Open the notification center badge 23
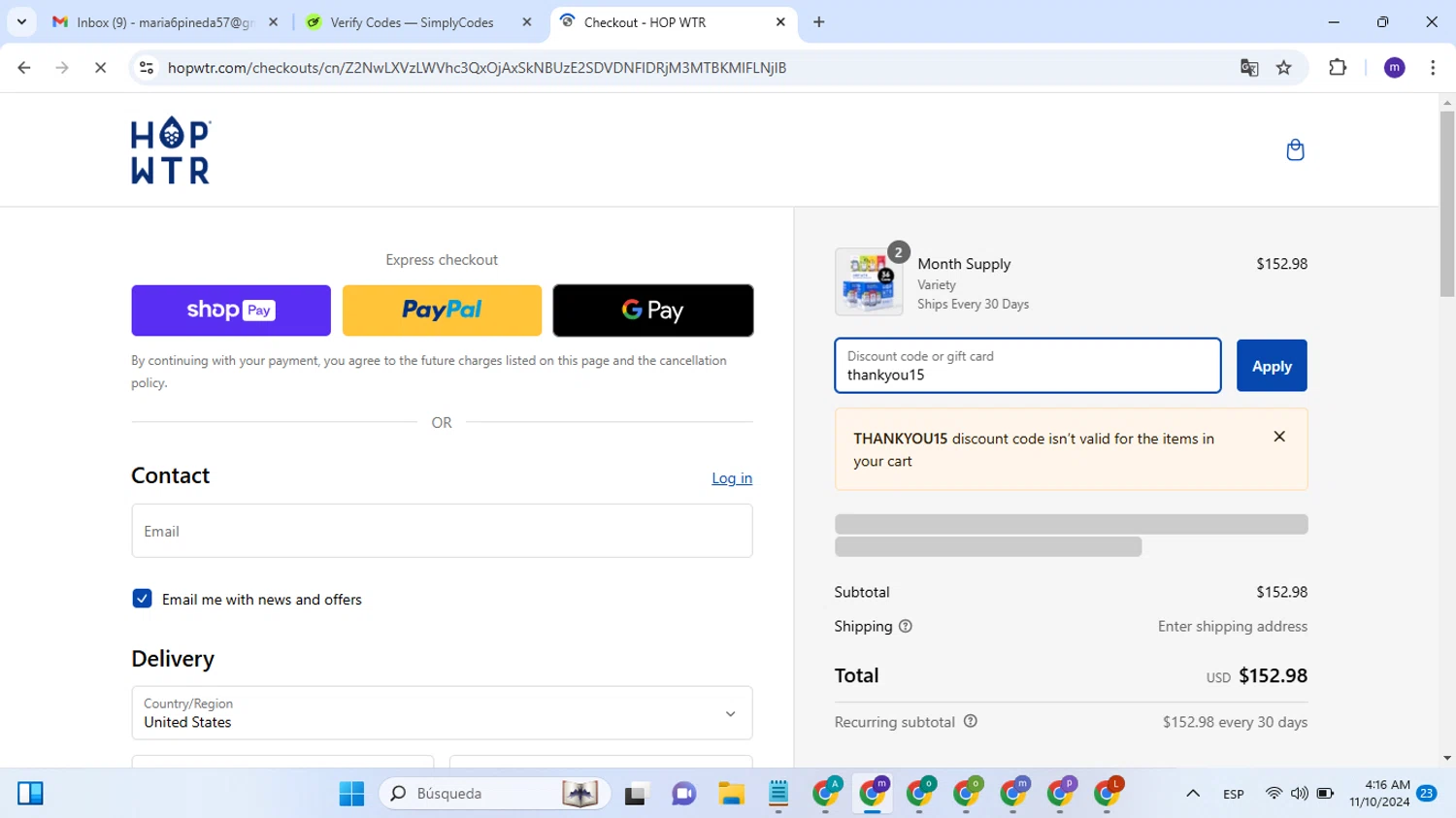Image resolution: width=1456 pixels, height=818 pixels. point(1427,794)
